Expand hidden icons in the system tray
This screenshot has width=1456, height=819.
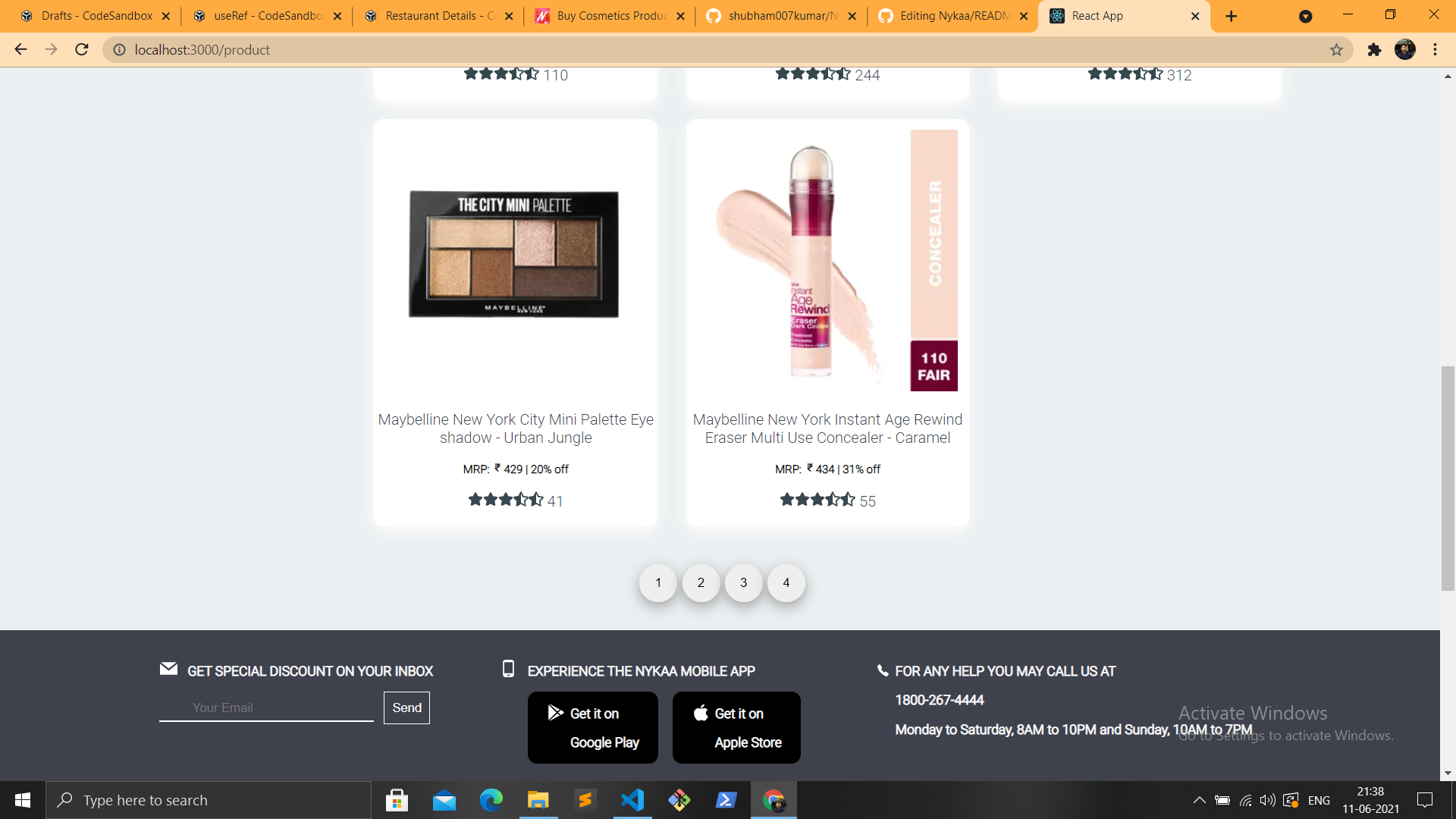pyautogui.click(x=1200, y=800)
